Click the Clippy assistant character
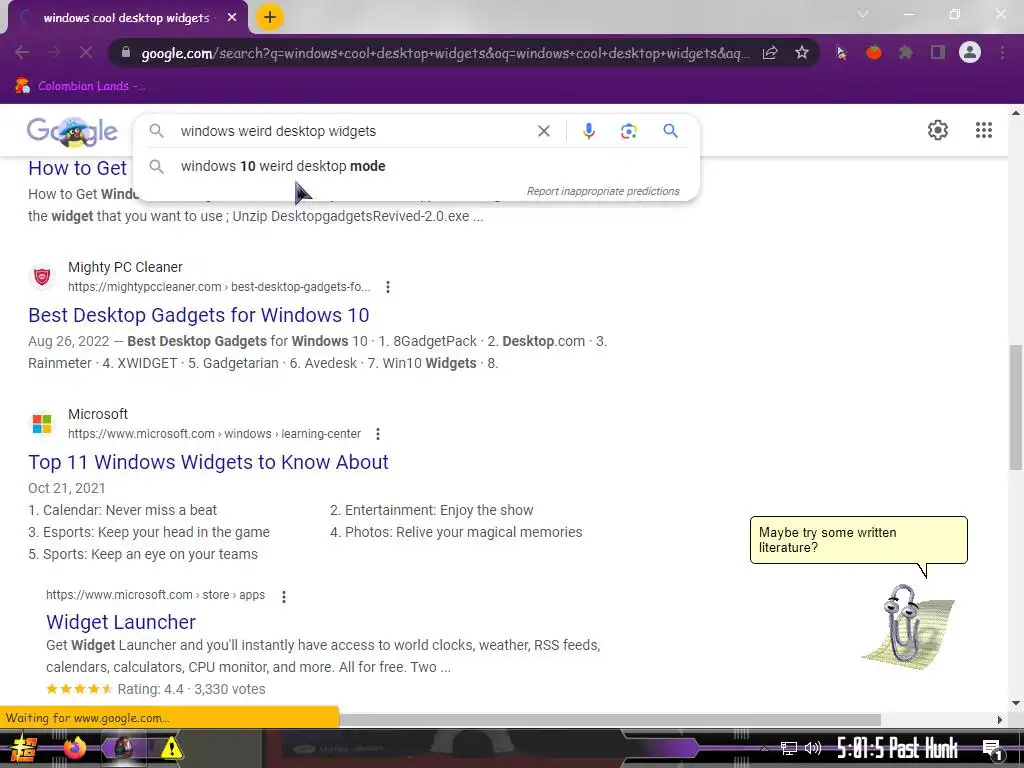This screenshot has width=1024, height=768. pos(906,627)
